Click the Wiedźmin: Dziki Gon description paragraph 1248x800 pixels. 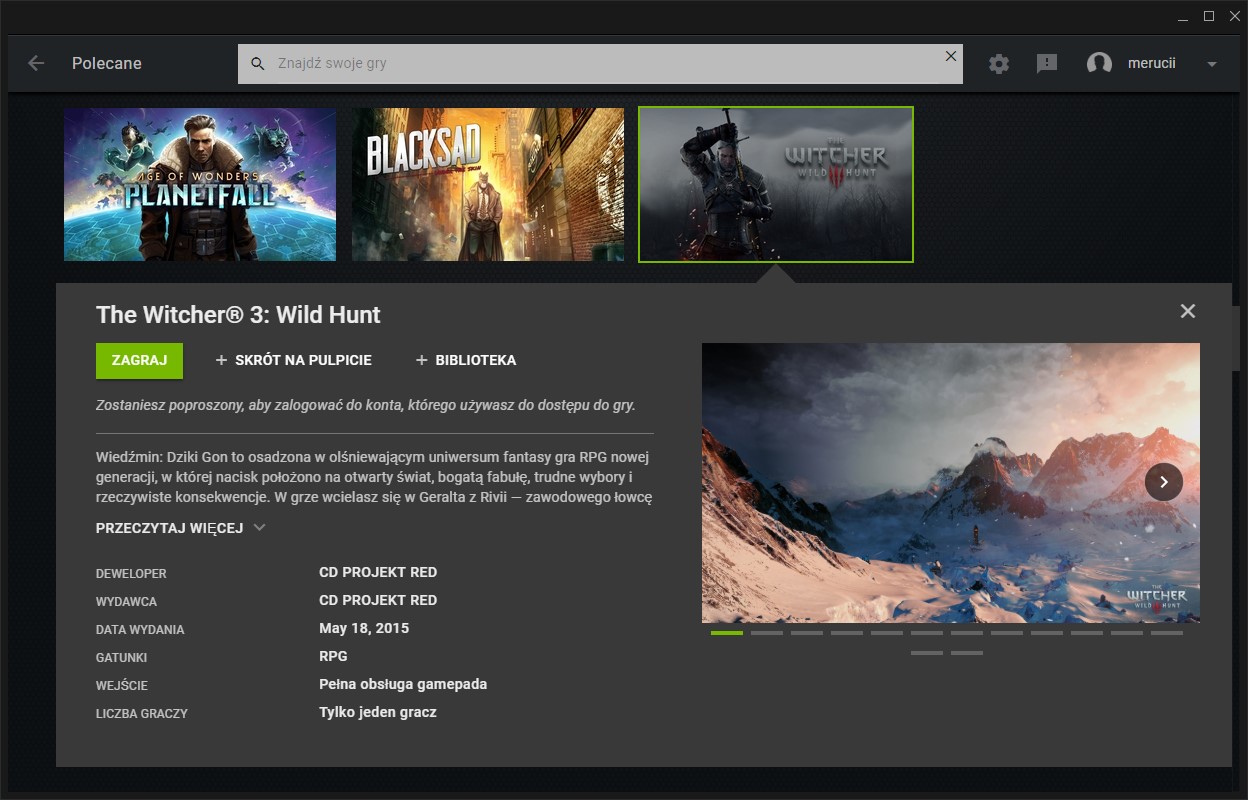tap(375, 477)
